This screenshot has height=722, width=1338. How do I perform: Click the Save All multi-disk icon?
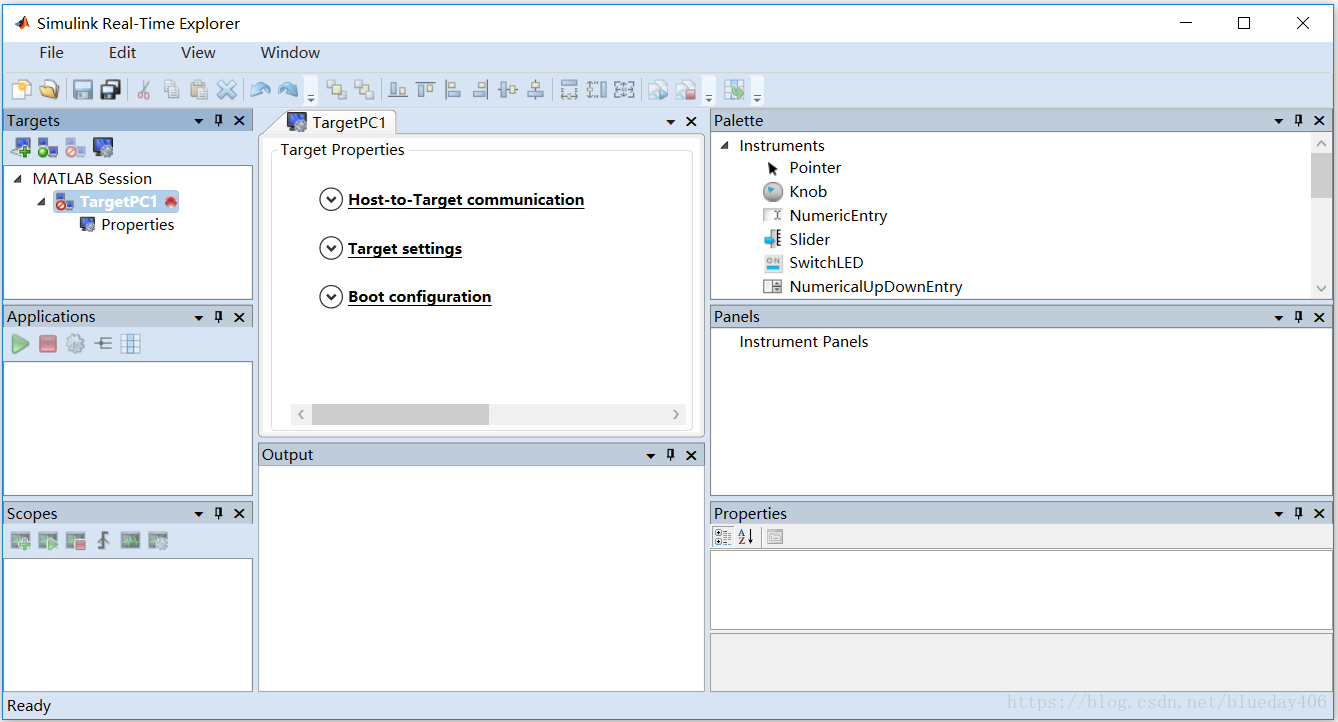110,90
